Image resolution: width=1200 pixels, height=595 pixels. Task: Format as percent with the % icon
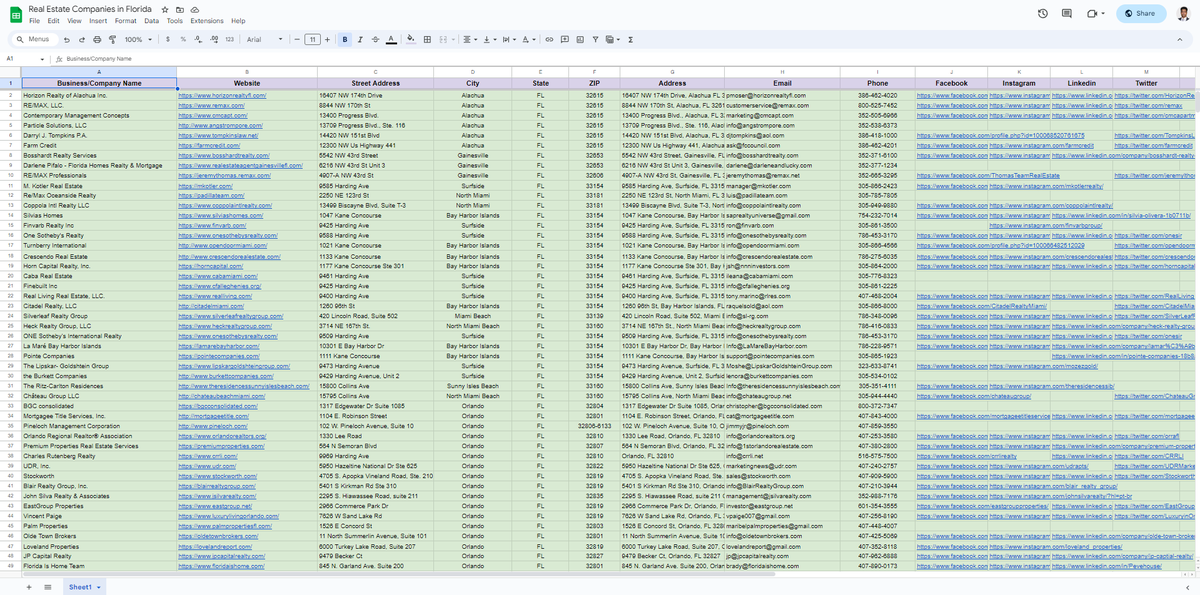[x=184, y=39]
